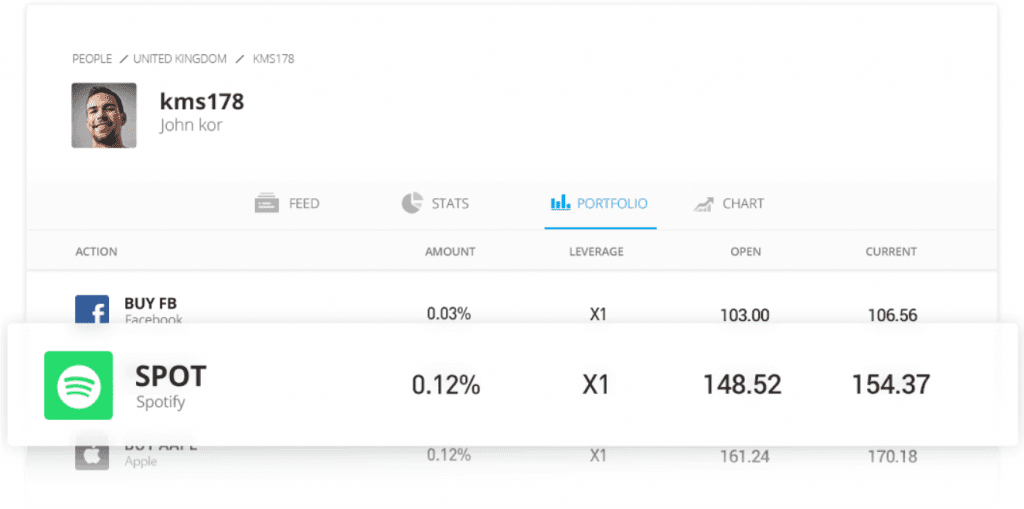This screenshot has height=509, width=1024.
Task: Click the Facebook logo icon
Action: pos(92,309)
